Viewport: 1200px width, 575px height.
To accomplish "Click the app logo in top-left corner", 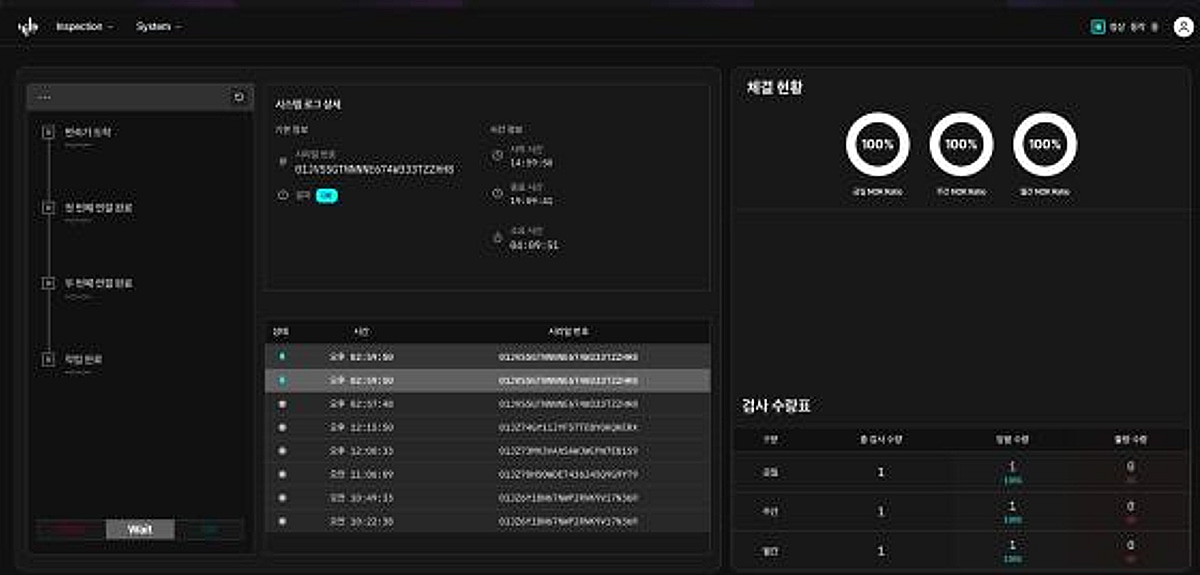I will tap(28, 27).
